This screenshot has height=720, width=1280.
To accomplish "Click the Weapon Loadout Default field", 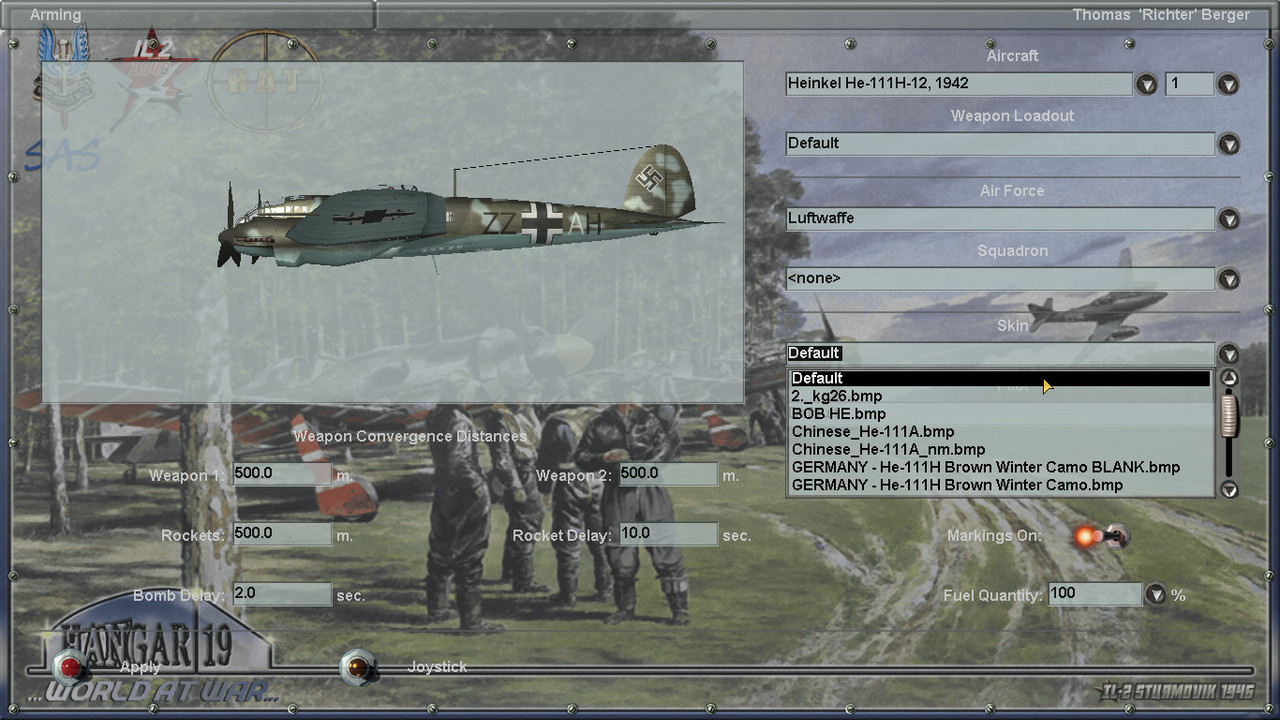I will [x=1000, y=144].
